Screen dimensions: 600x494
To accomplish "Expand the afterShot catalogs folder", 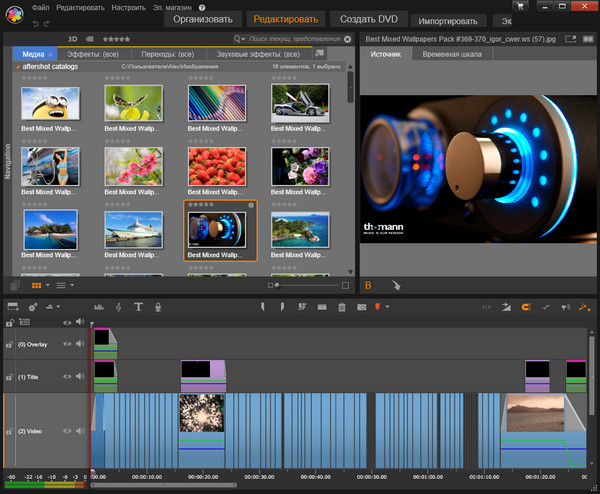I will pos(18,66).
